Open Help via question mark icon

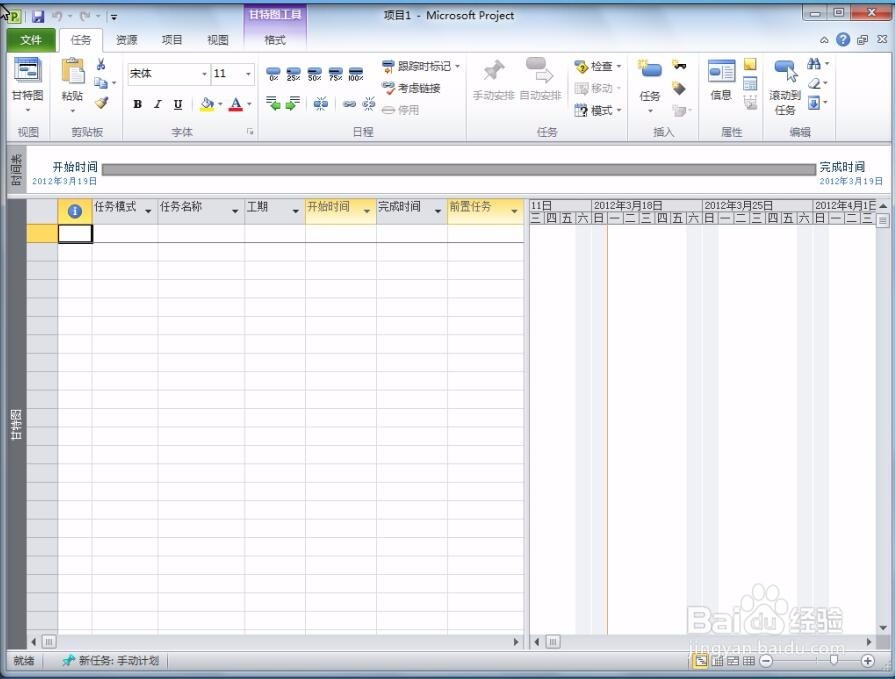(x=843, y=39)
